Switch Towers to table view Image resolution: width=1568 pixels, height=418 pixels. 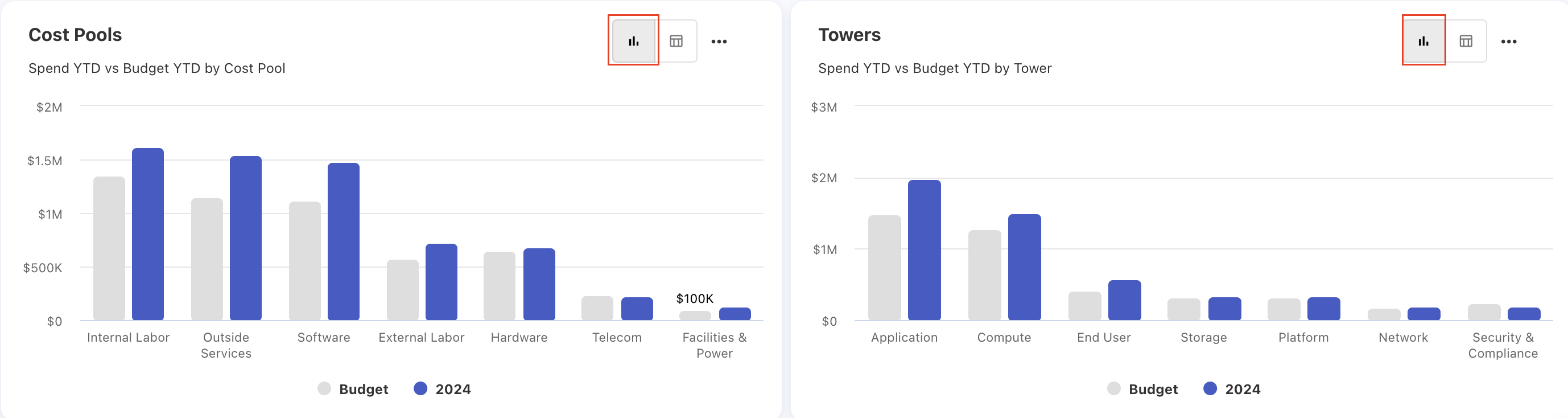coord(1466,41)
